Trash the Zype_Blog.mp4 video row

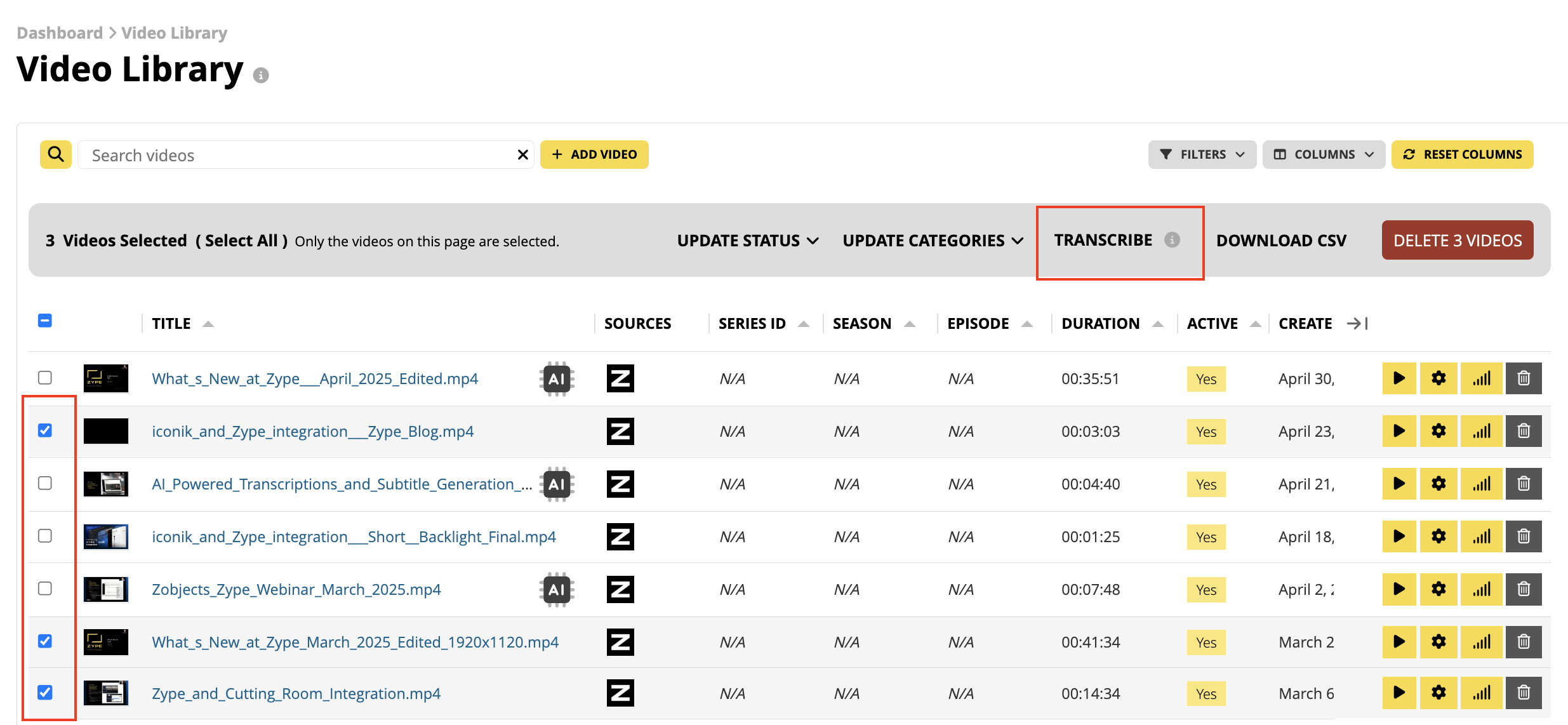point(1524,431)
